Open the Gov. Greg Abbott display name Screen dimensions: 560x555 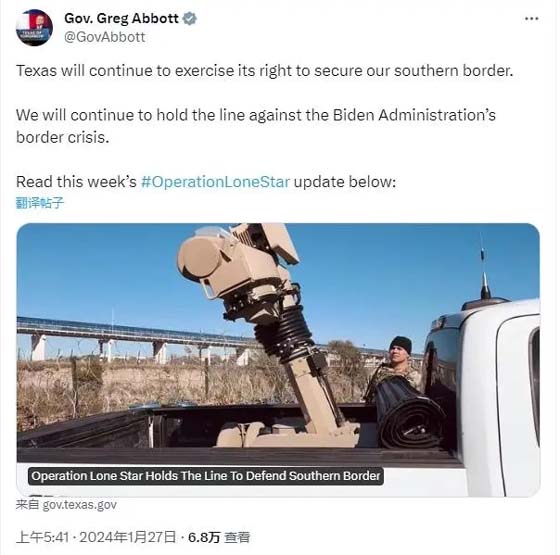point(121,18)
